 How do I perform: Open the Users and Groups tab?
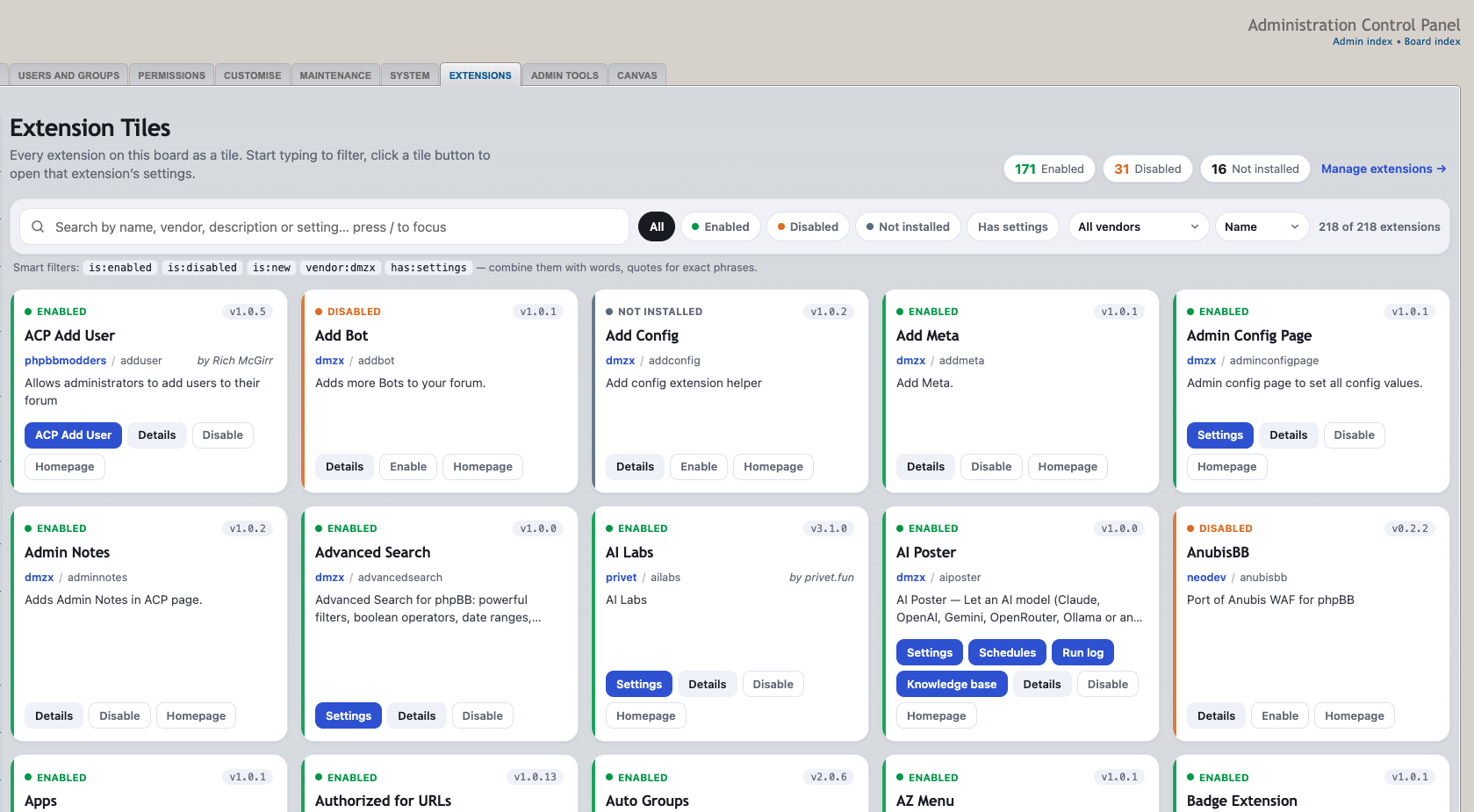(68, 75)
